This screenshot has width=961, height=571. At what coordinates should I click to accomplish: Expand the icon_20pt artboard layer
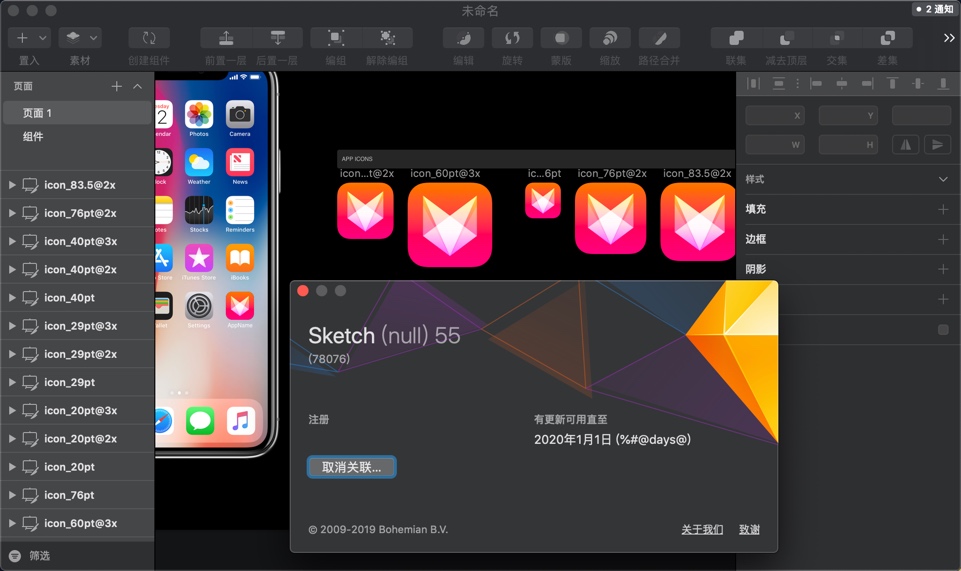[x=12, y=466]
